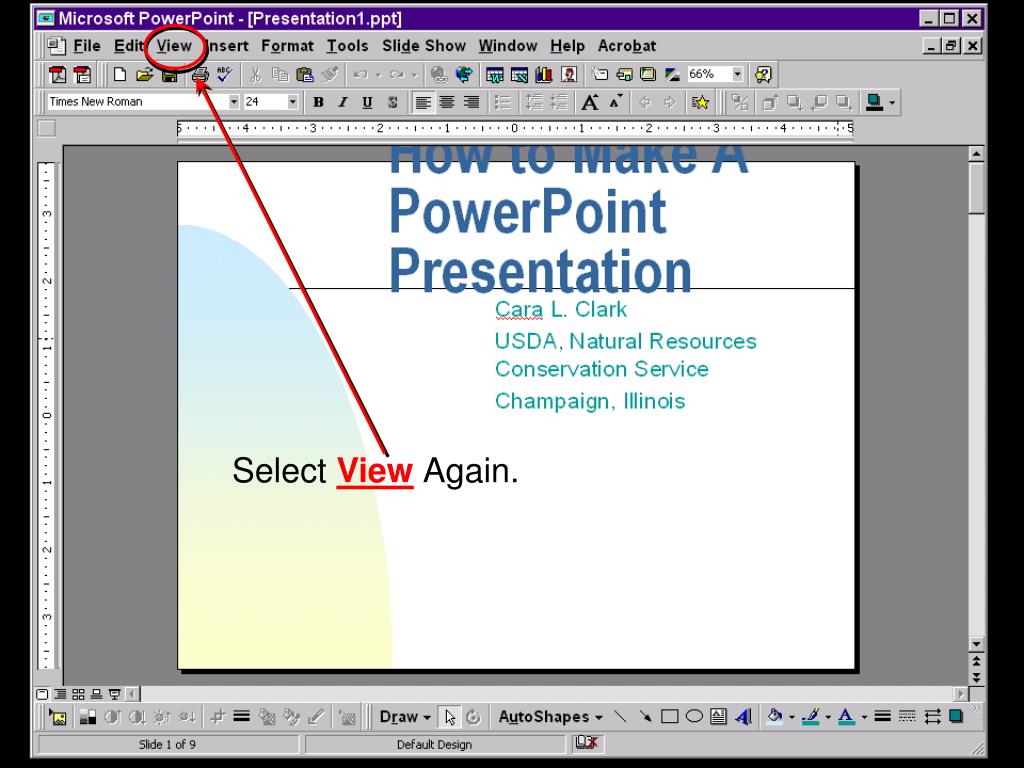The height and width of the screenshot is (768, 1024).
Task: Click the Copy icon
Action: (x=280, y=74)
